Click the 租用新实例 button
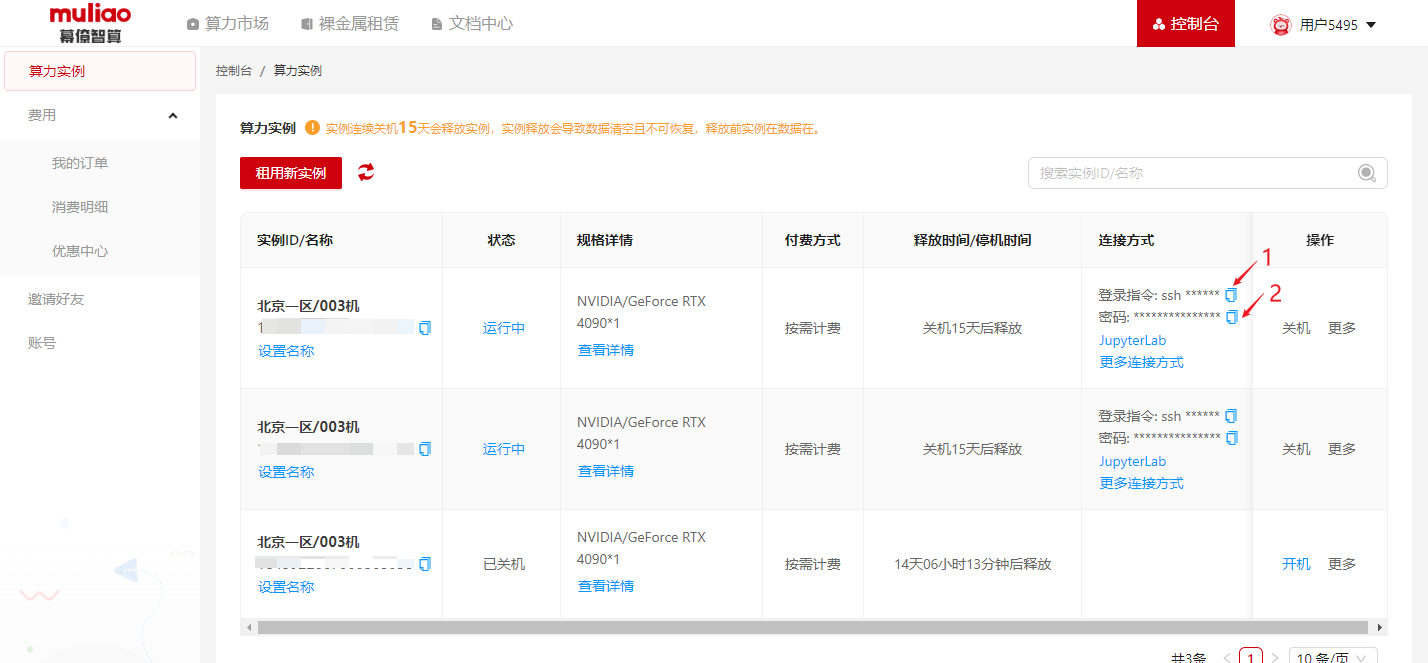Image resolution: width=1428 pixels, height=663 pixels. [290, 173]
